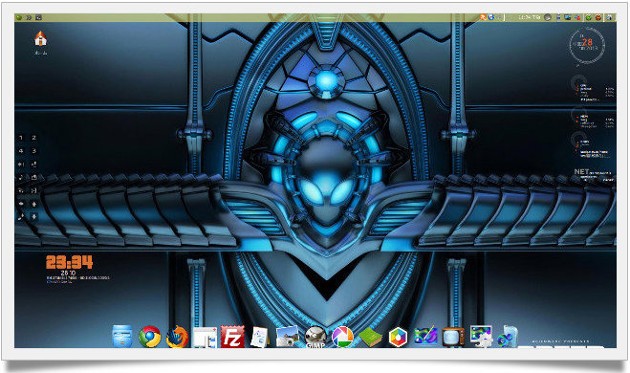
Task: Open FileZilla from the dock
Action: click(x=232, y=336)
